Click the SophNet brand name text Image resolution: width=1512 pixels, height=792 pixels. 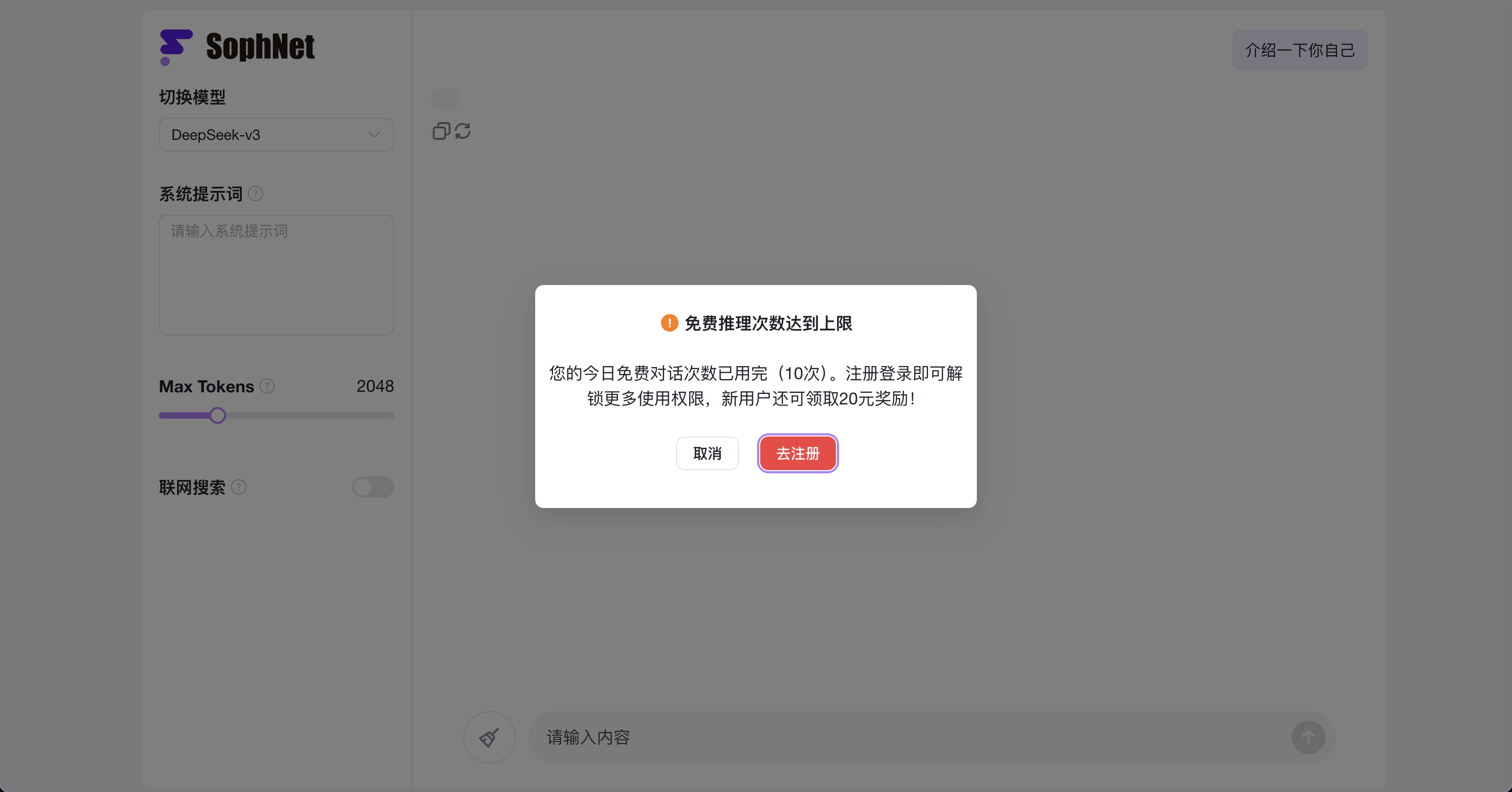tap(260, 46)
